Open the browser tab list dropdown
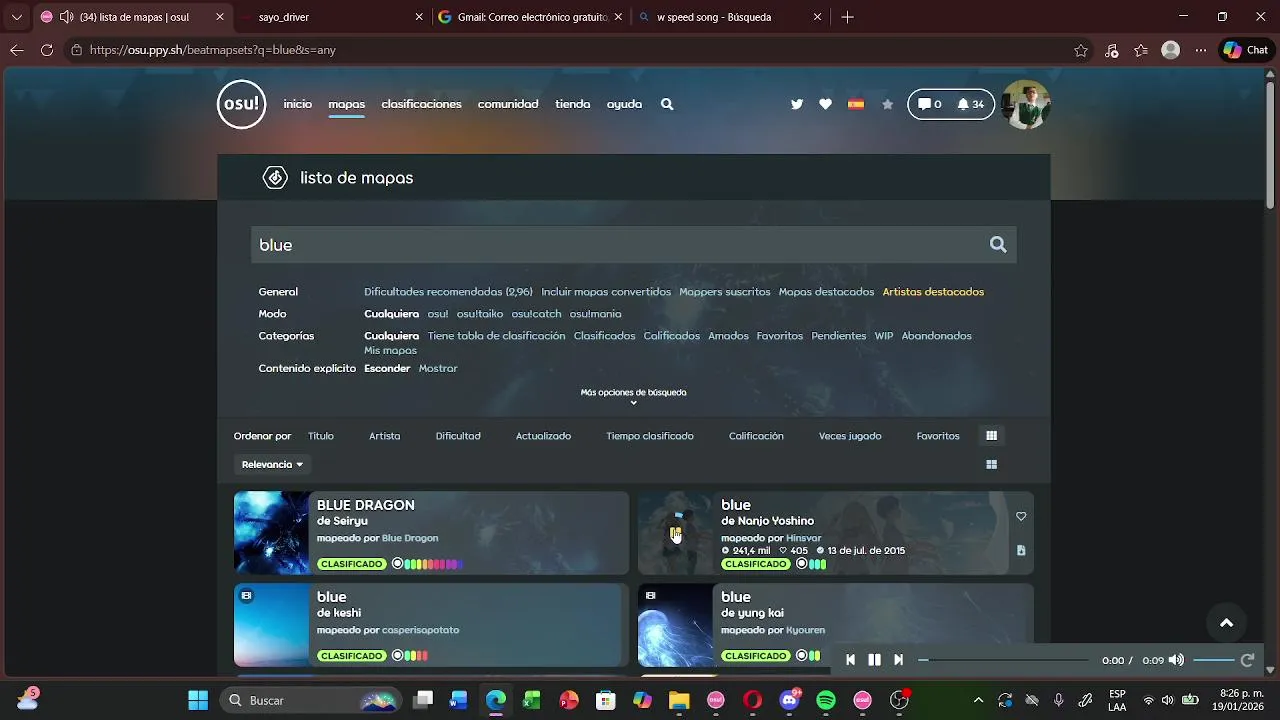This screenshot has height=720, width=1280. click(x=17, y=17)
